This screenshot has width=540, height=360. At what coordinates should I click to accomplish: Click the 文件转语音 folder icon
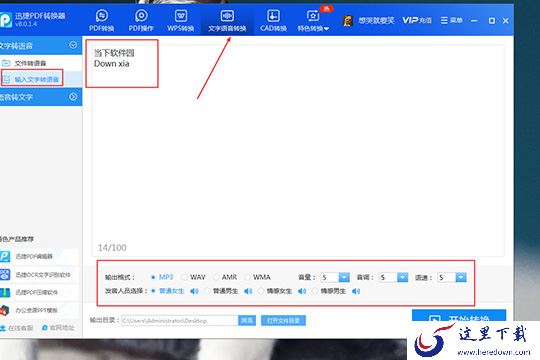tap(6, 63)
